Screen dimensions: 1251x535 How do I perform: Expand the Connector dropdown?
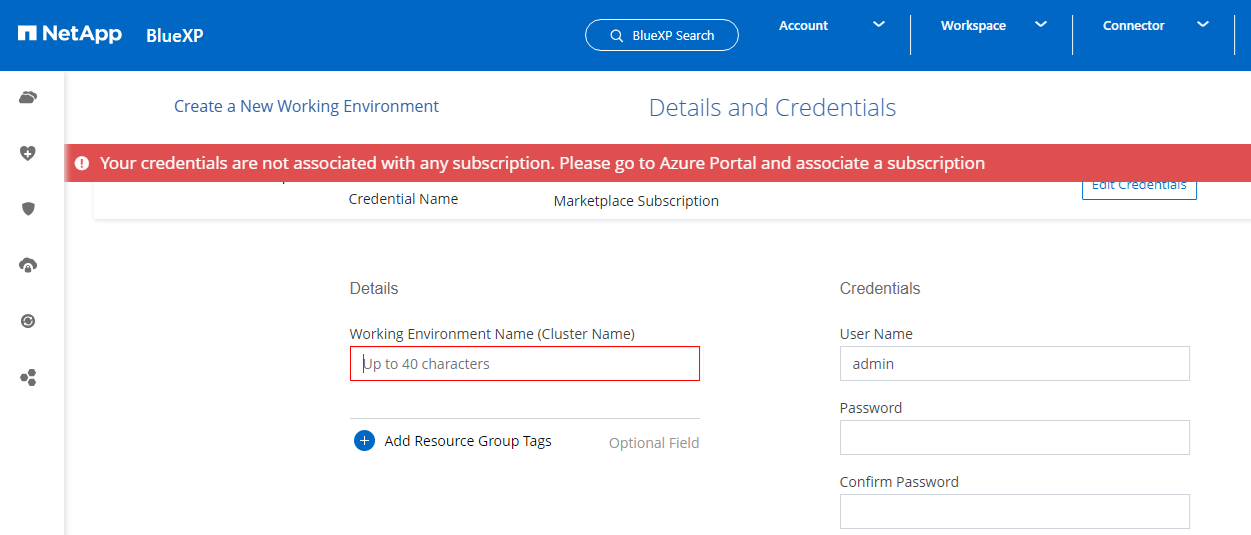pos(1155,26)
